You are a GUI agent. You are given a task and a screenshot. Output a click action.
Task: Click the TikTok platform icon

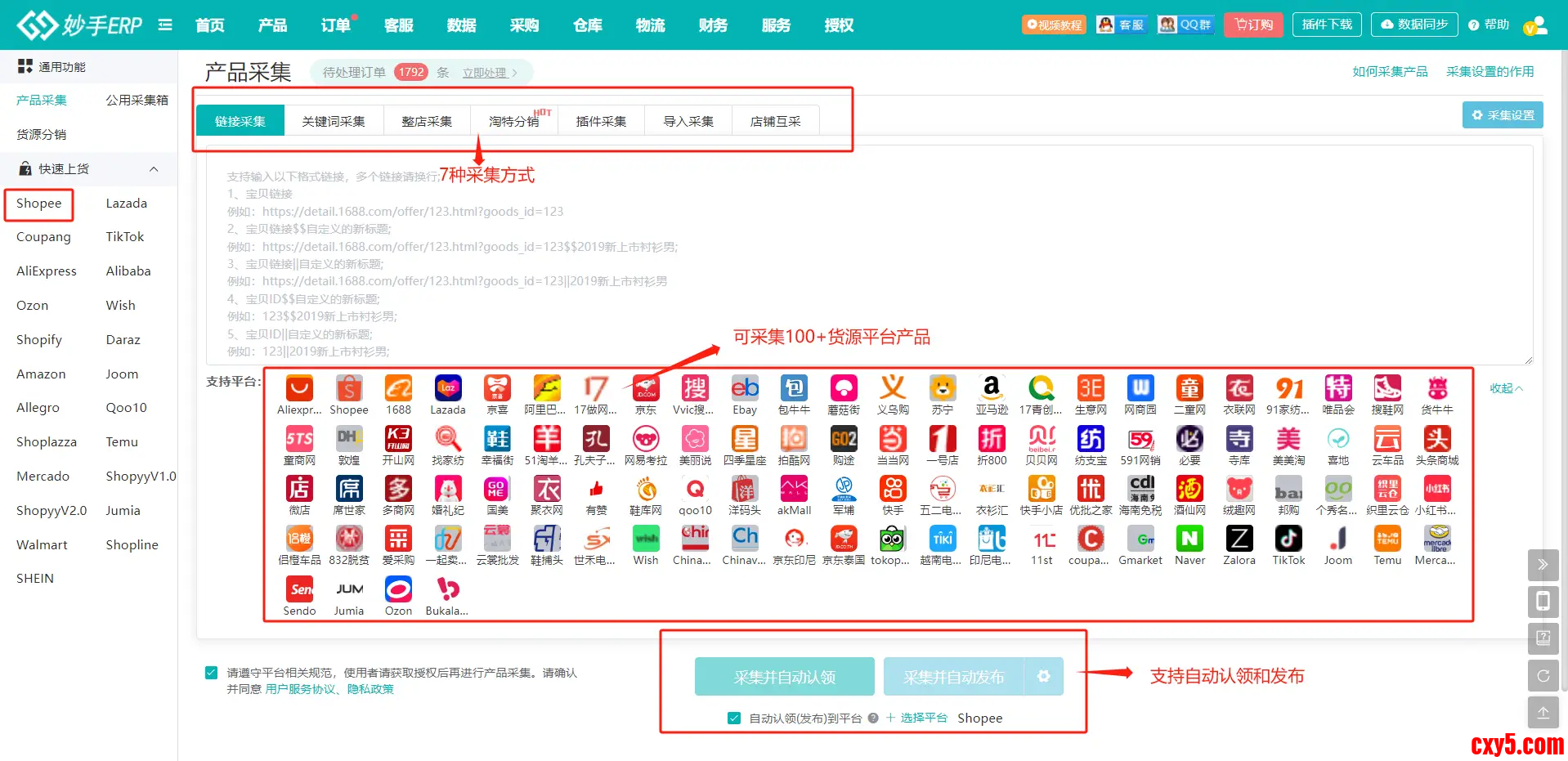pyautogui.click(x=1288, y=539)
